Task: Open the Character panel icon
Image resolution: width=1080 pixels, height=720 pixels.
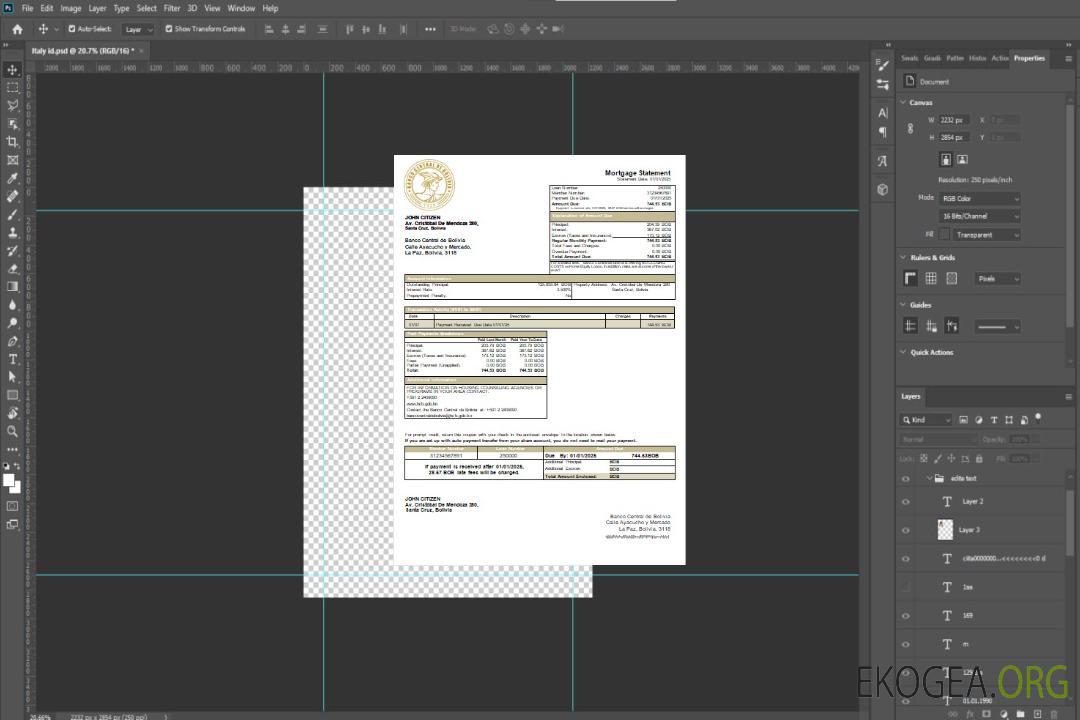Action: [883, 113]
